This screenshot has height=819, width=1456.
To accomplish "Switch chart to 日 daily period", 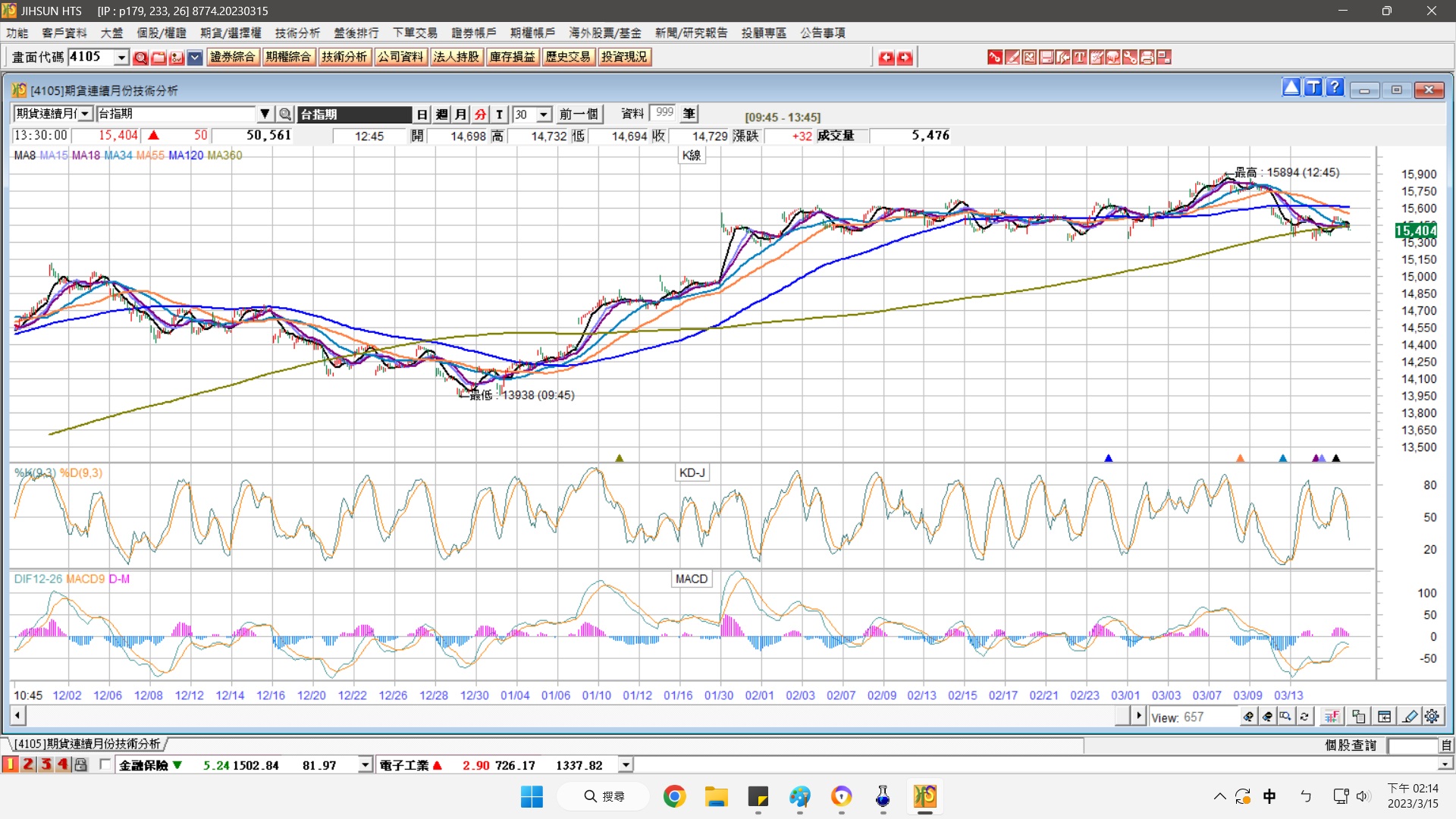I will 422,115.
